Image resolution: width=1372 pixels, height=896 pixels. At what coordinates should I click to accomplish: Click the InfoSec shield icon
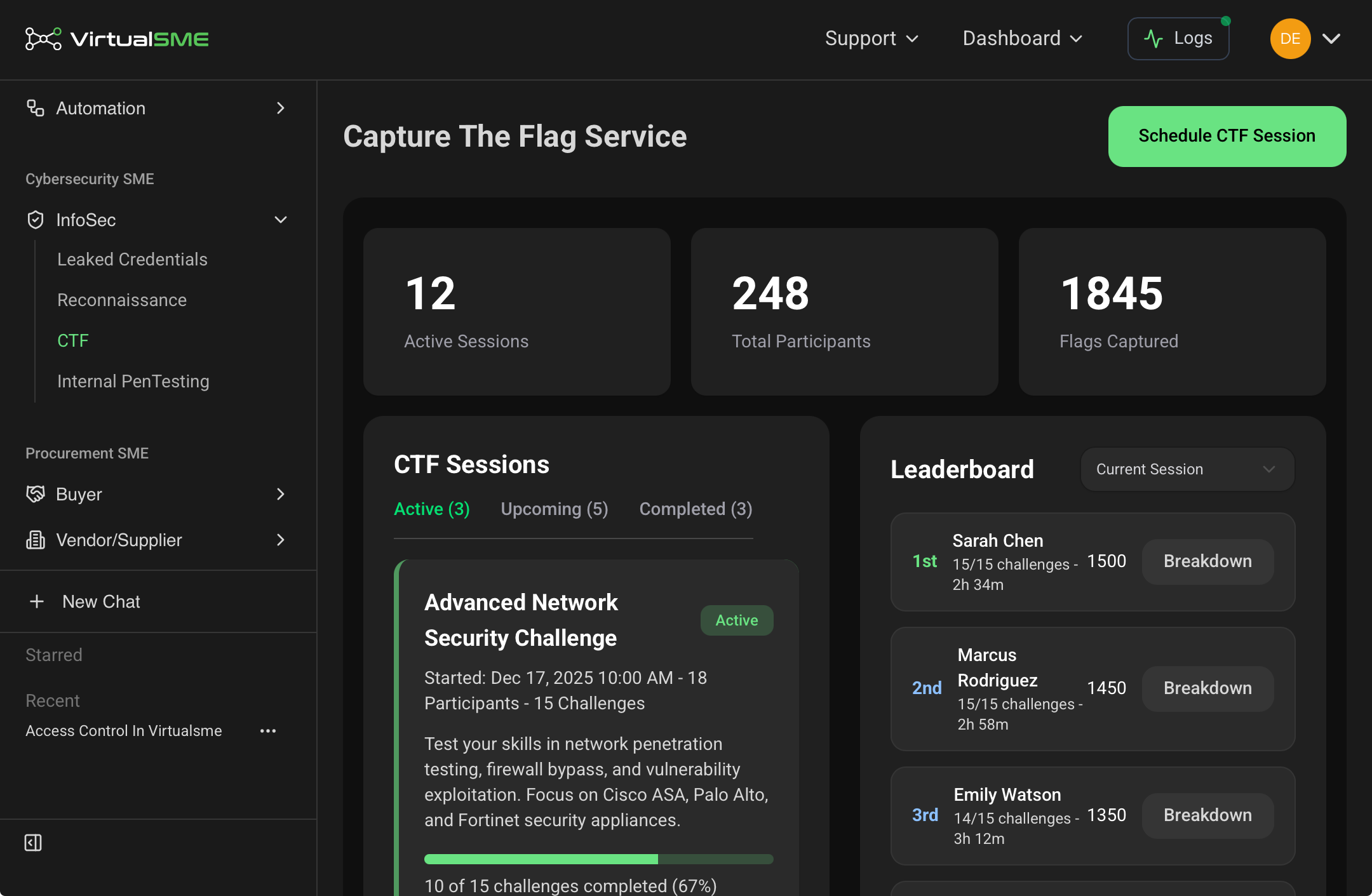[x=36, y=220]
